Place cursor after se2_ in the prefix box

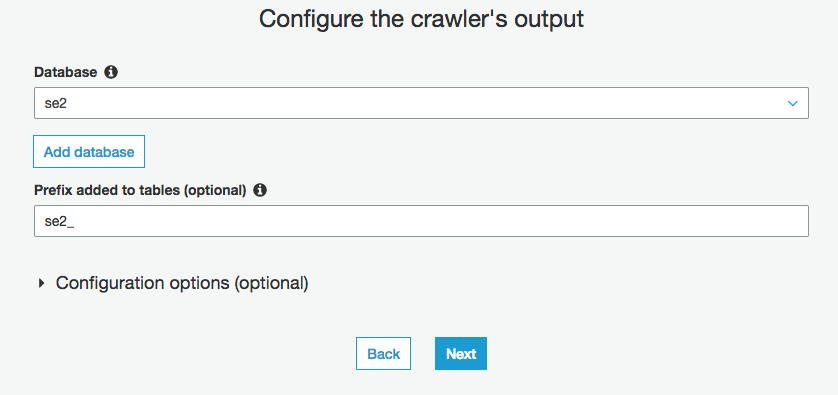point(76,221)
